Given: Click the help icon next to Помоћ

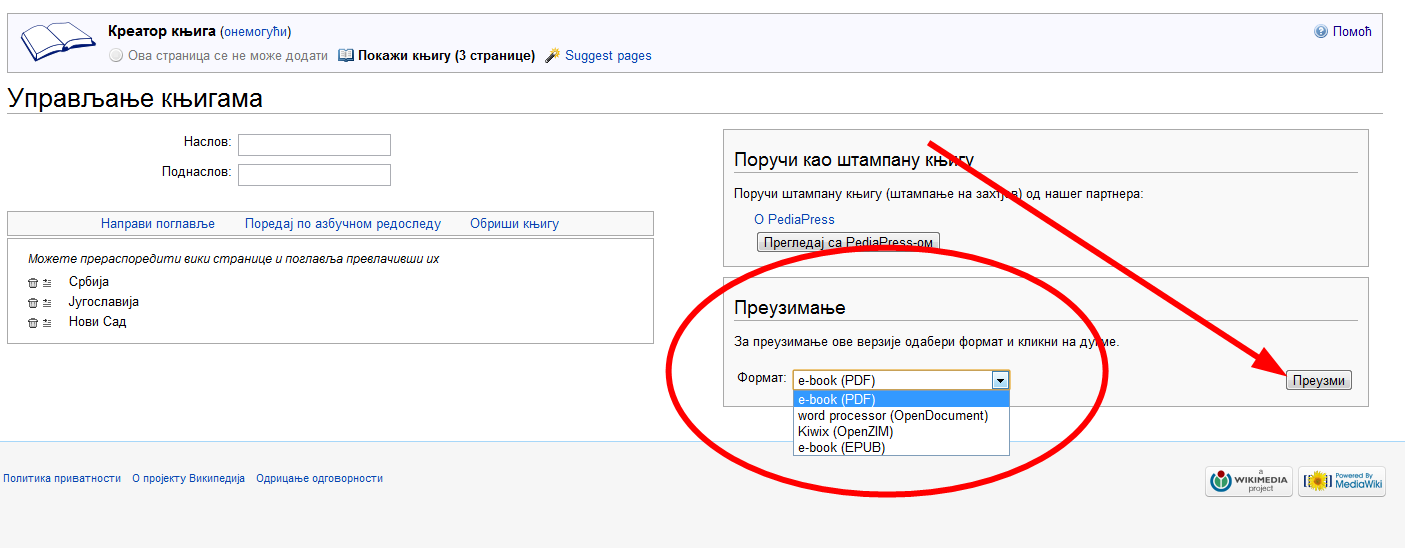Looking at the screenshot, I should [x=1321, y=32].
